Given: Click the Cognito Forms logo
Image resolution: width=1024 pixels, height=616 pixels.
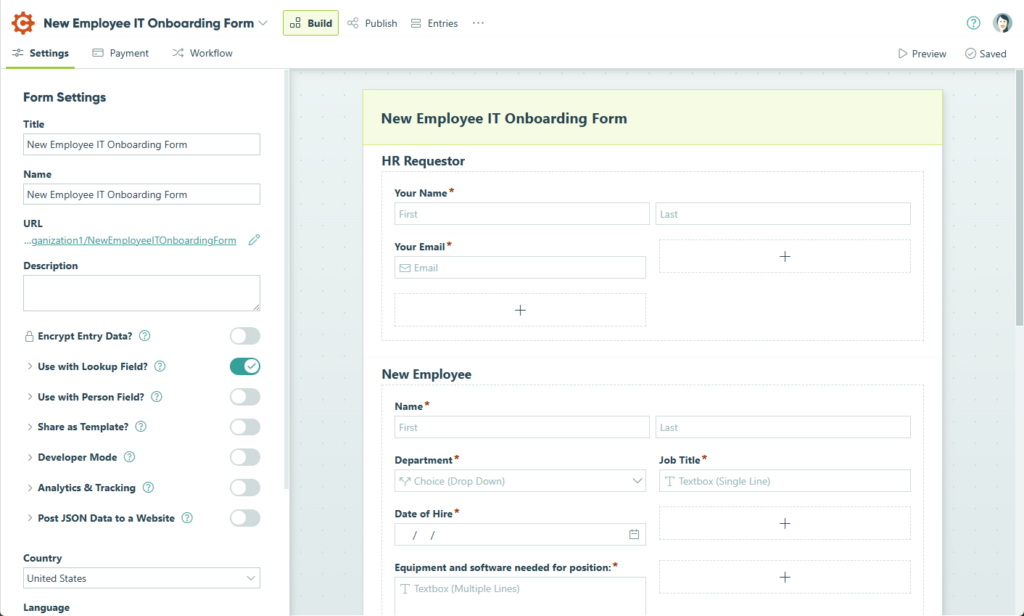Looking at the screenshot, I should click(22, 22).
